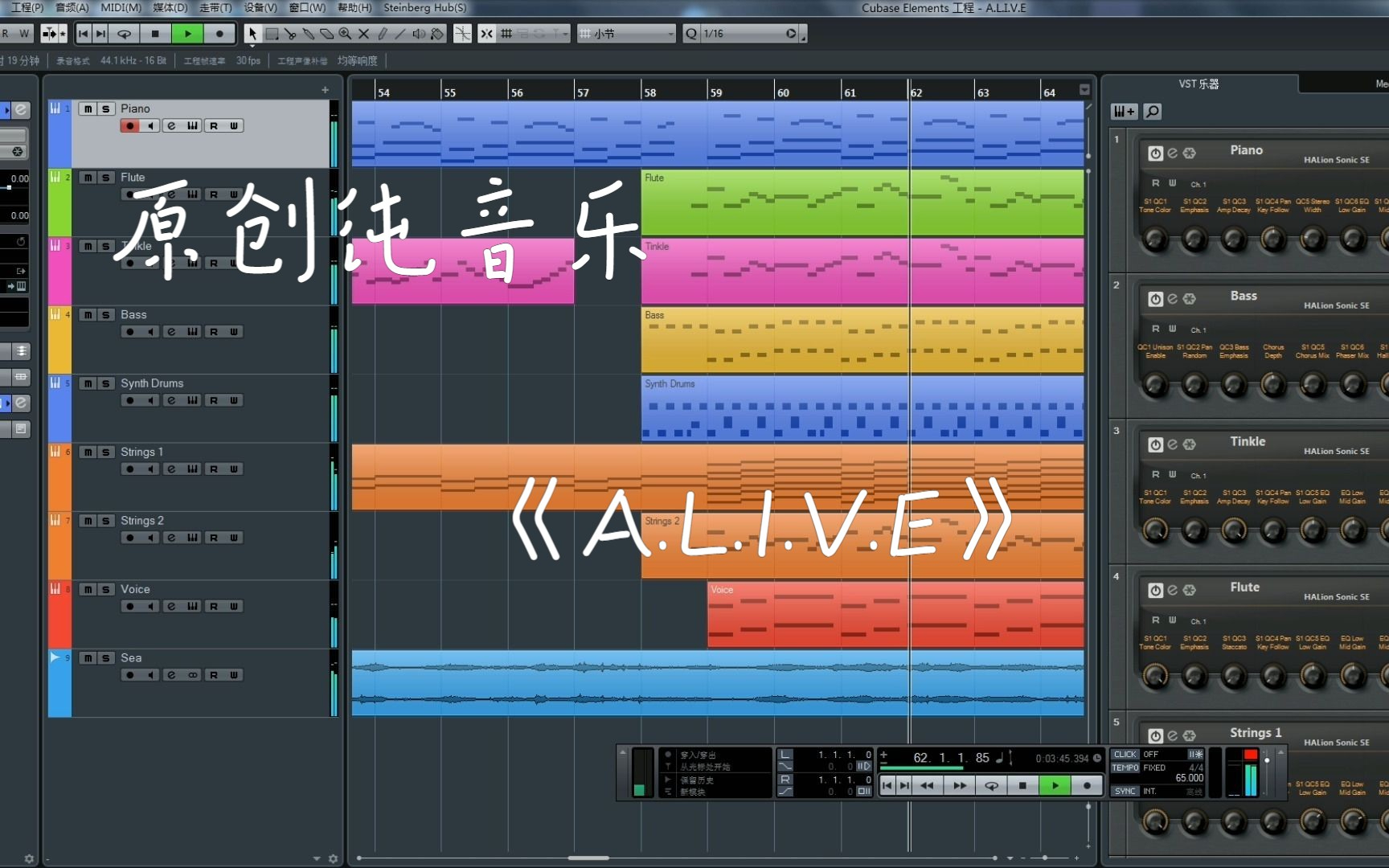The width and height of the screenshot is (1389, 868).
Task: Click the Erase tool in toolbar
Action: point(326,34)
